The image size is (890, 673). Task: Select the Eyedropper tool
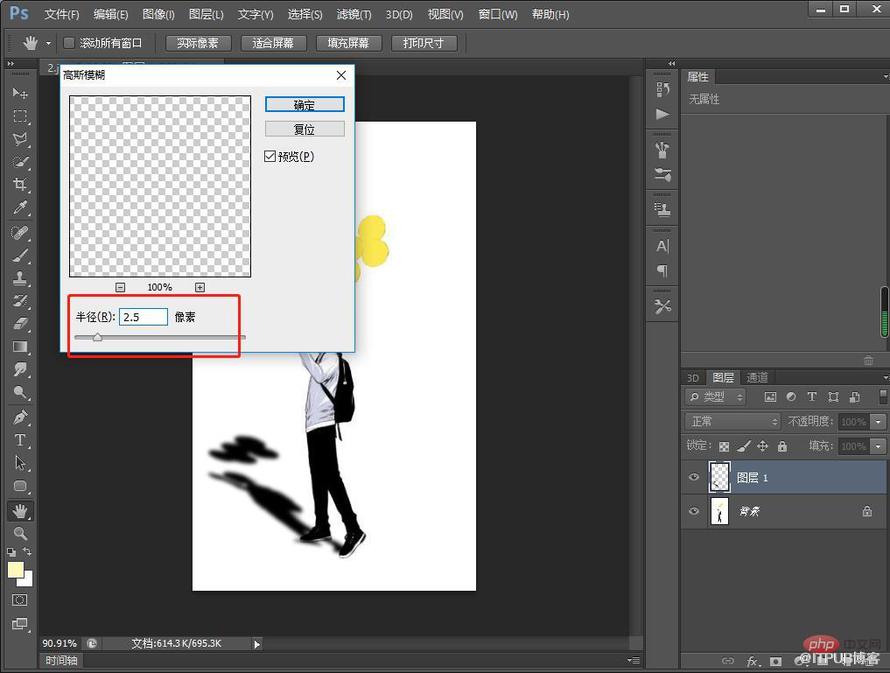(20, 208)
